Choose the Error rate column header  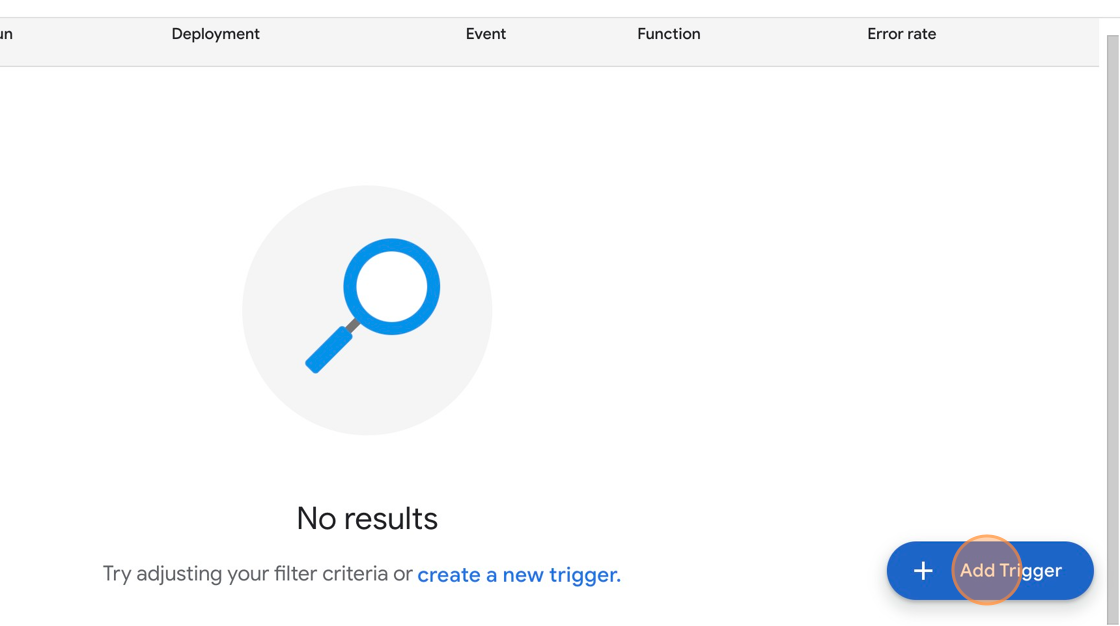(x=901, y=34)
